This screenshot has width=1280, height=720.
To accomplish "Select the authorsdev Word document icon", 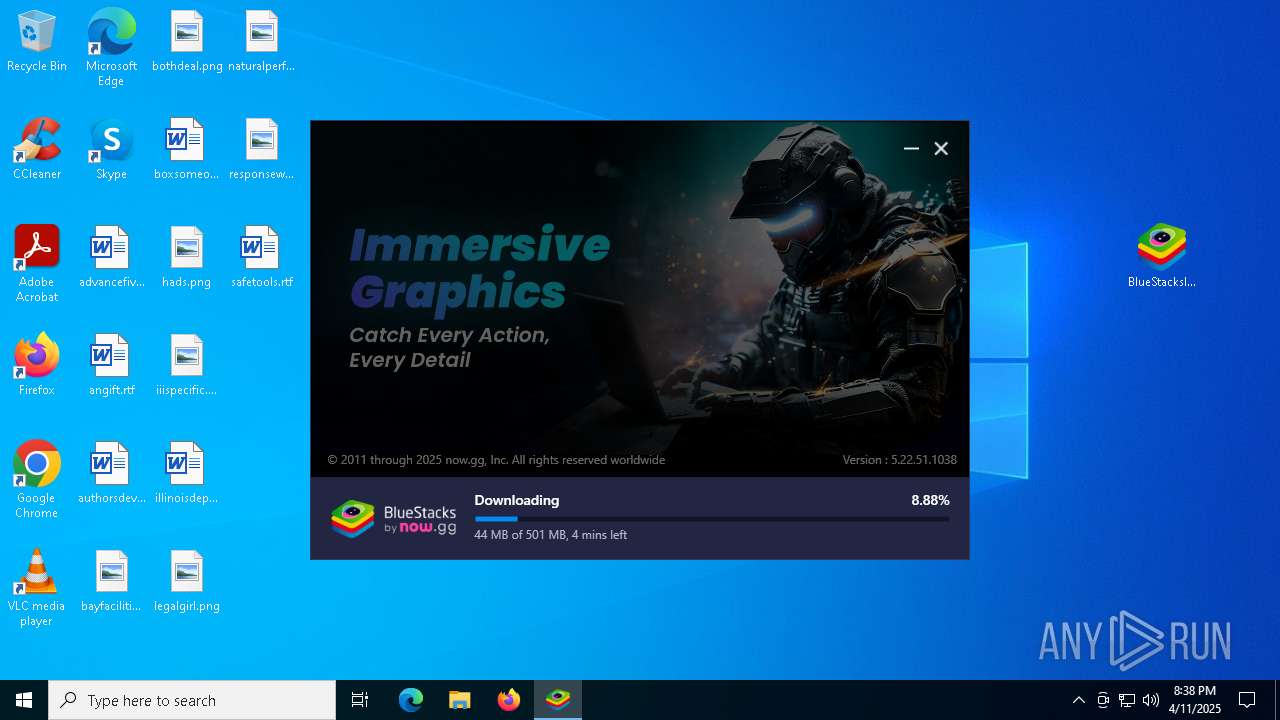I will (111, 473).
